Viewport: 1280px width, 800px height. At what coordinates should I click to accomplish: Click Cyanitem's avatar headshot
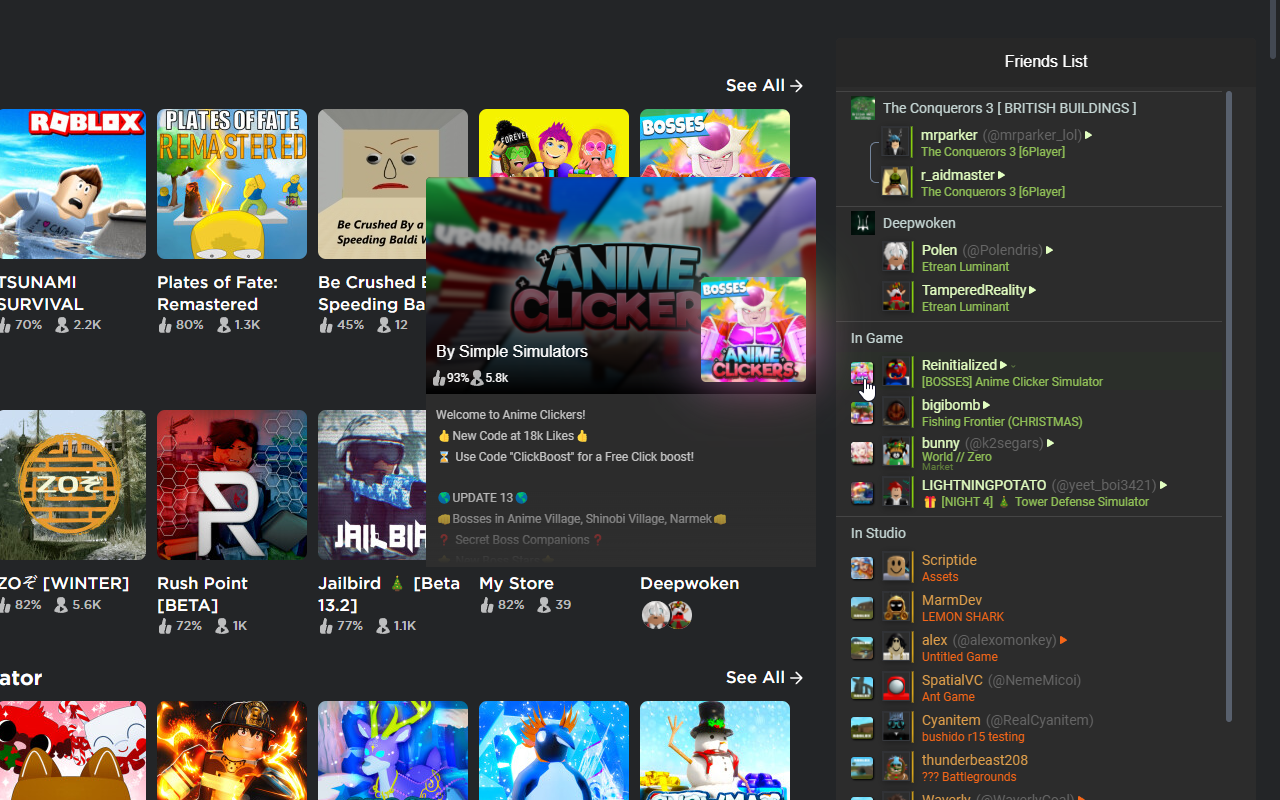(896, 727)
